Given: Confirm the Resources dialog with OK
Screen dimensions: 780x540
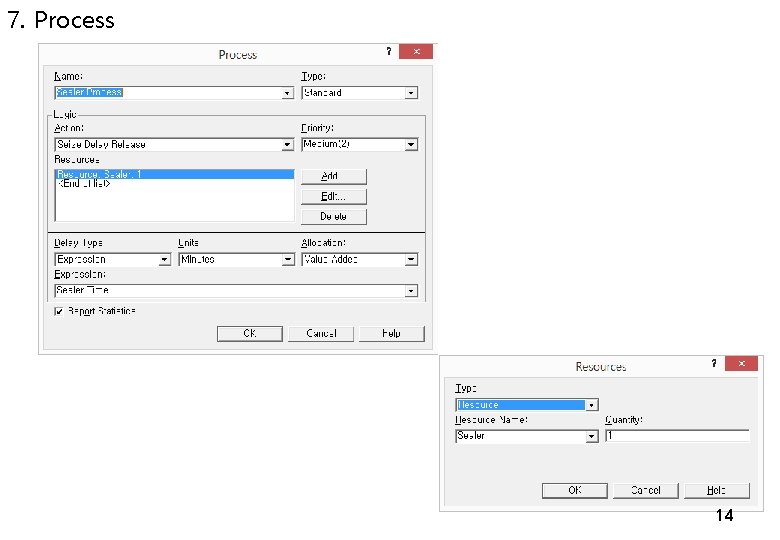Looking at the screenshot, I should (x=575, y=490).
